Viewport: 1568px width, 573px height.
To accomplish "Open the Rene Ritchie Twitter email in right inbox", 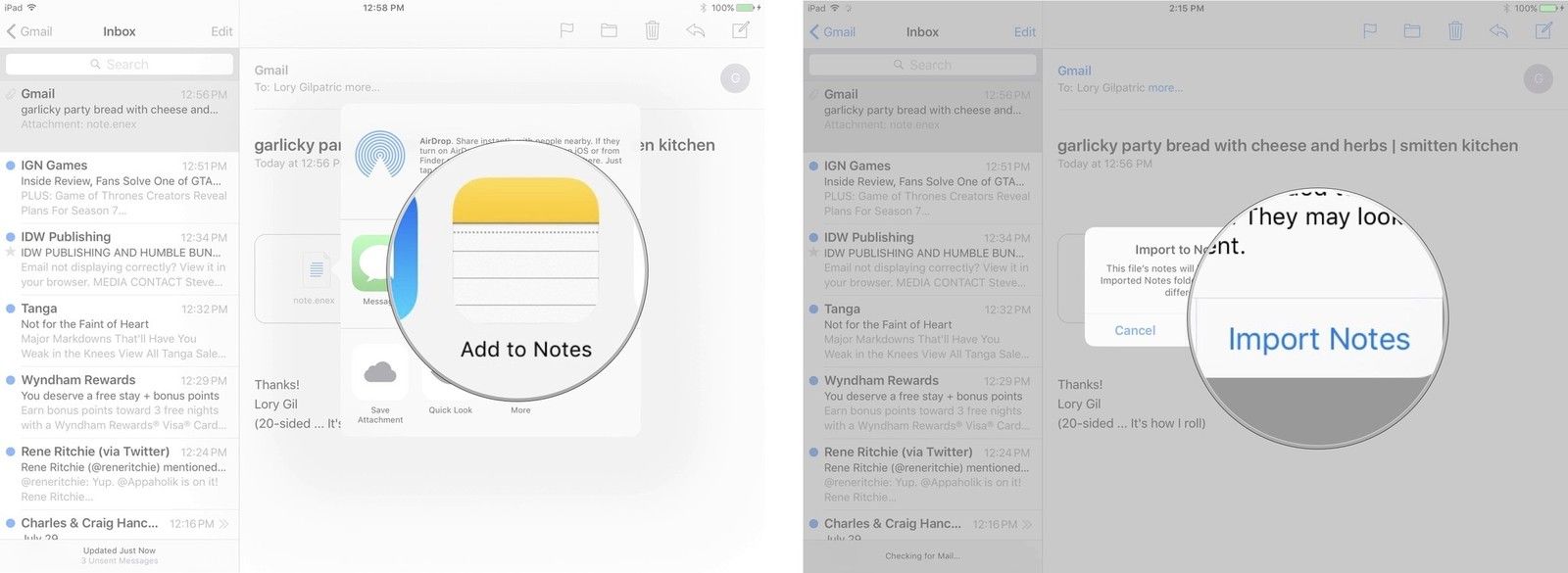I will [x=922, y=475].
